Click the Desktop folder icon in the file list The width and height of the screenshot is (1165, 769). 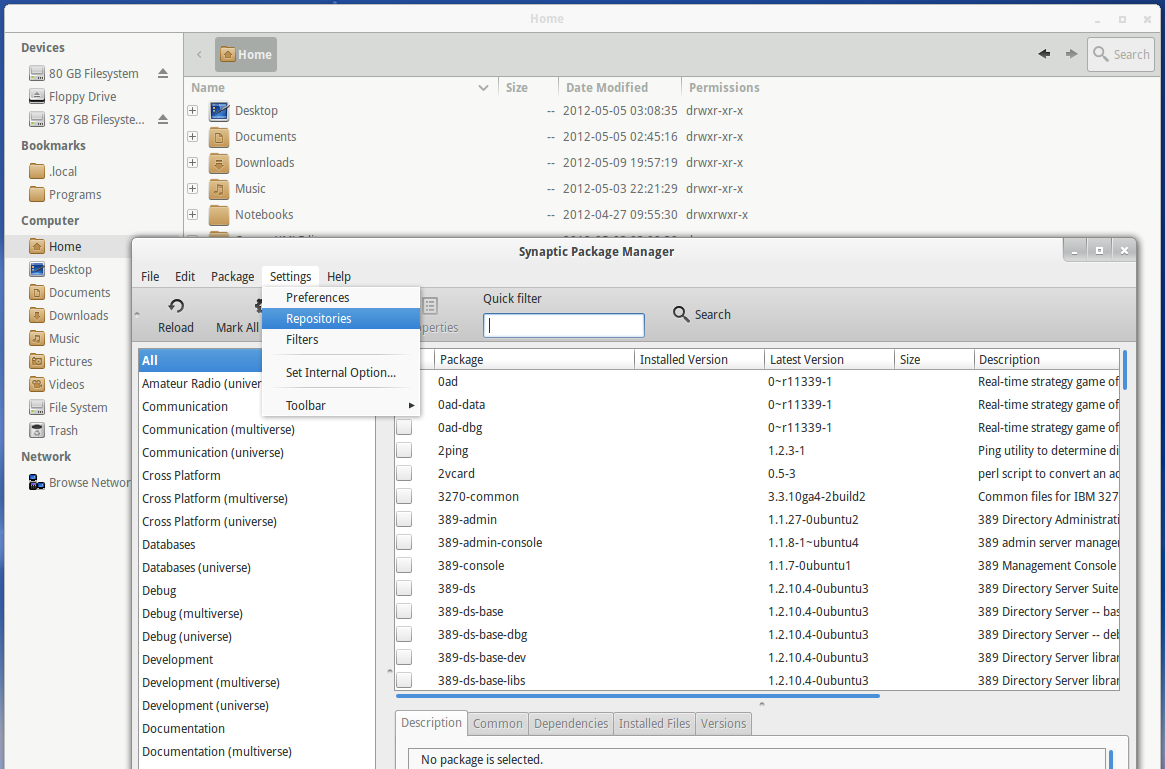pyautogui.click(x=218, y=111)
